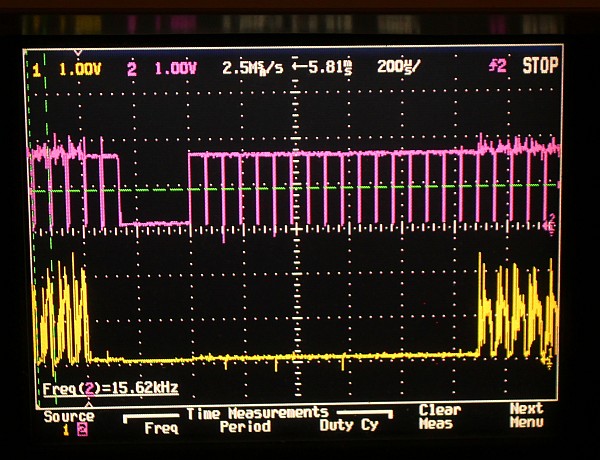The height and width of the screenshot is (460, 600).
Task: Click the STOP run status indicator
Action: tap(539, 68)
